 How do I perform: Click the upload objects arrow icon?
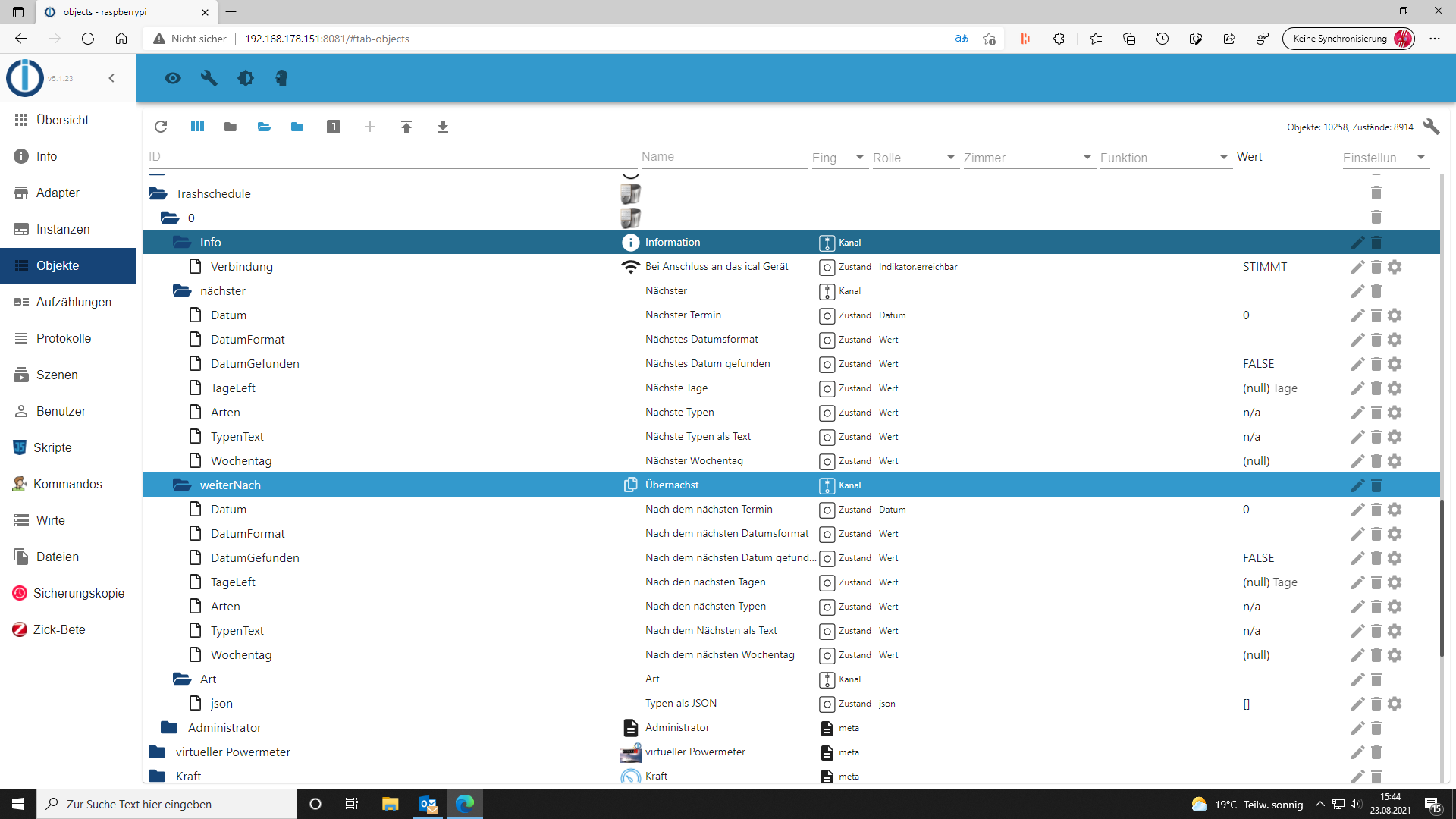[406, 127]
